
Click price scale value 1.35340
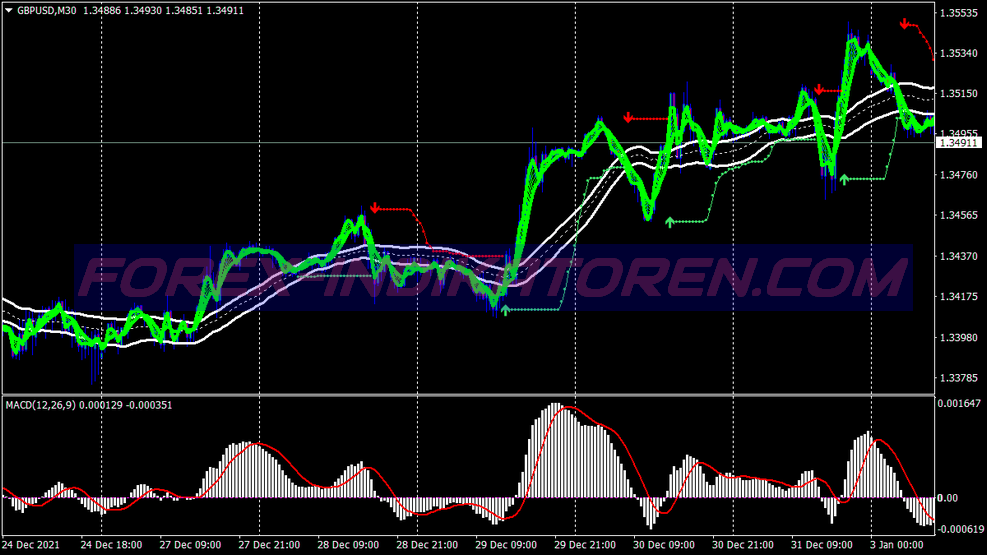click(x=959, y=53)
